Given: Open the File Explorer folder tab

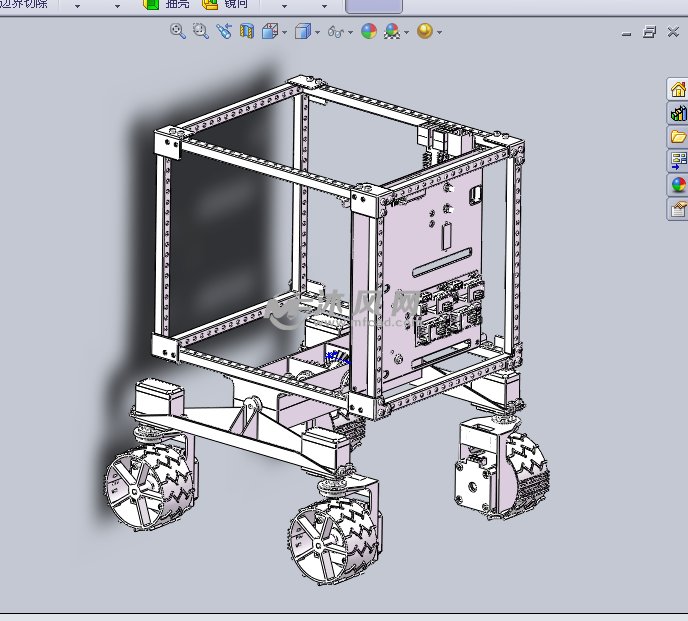Looking at the screenshot, I should (678, 137).
